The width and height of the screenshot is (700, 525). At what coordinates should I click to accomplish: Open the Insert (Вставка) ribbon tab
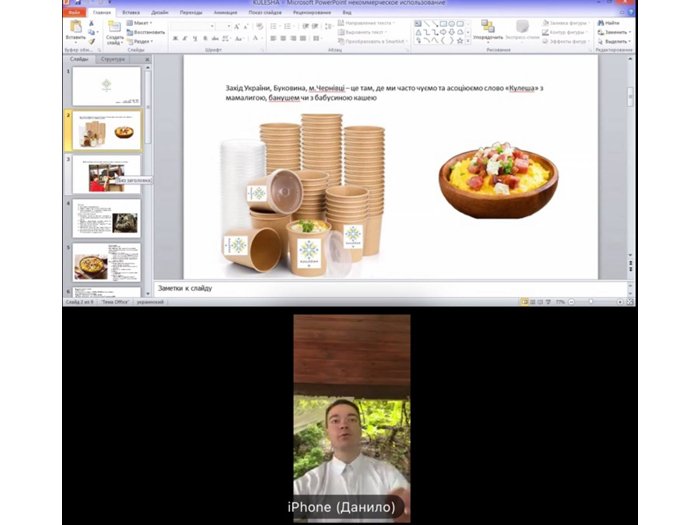(131, 12)
